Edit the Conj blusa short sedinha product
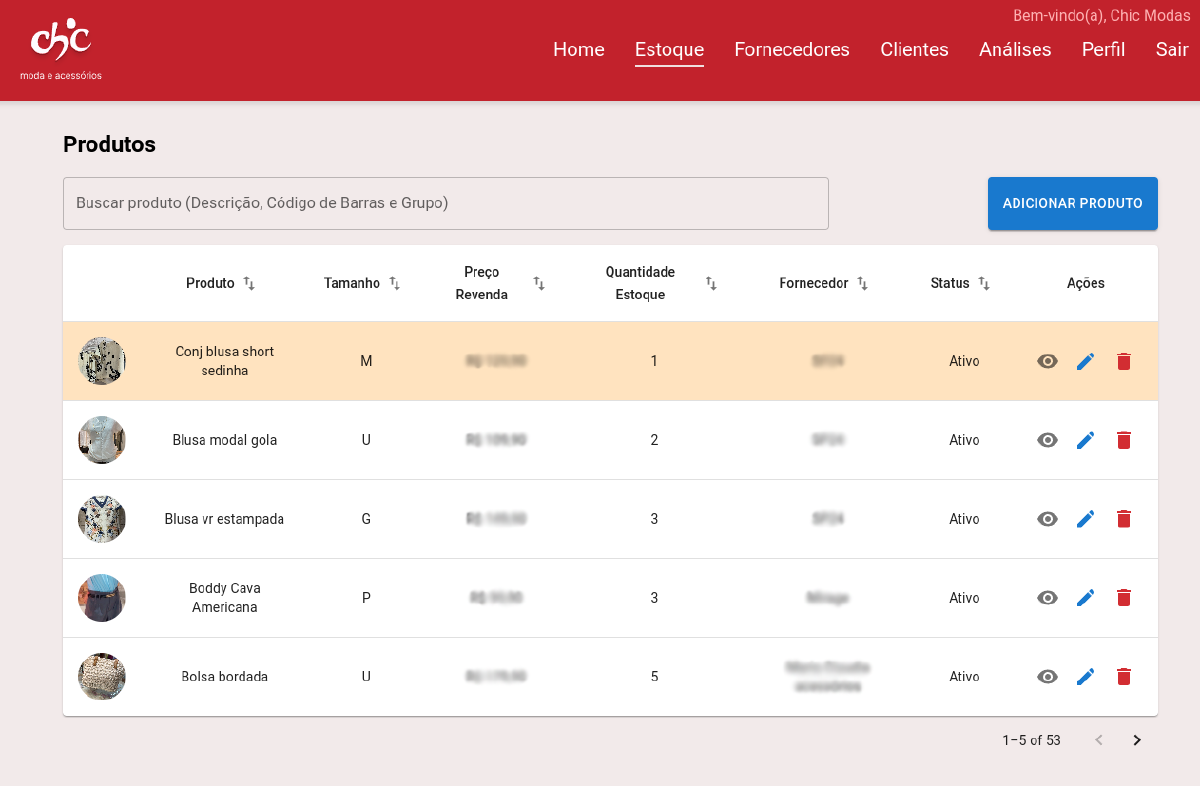1200x786 pixels. coord(1085,361)
